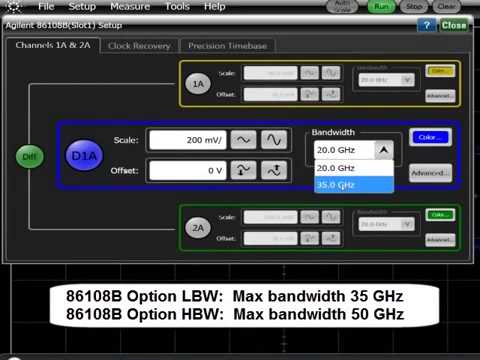Open the D1A Advanced button
The width and height of the screenshot is (480, 360).
tap(430, 173)
